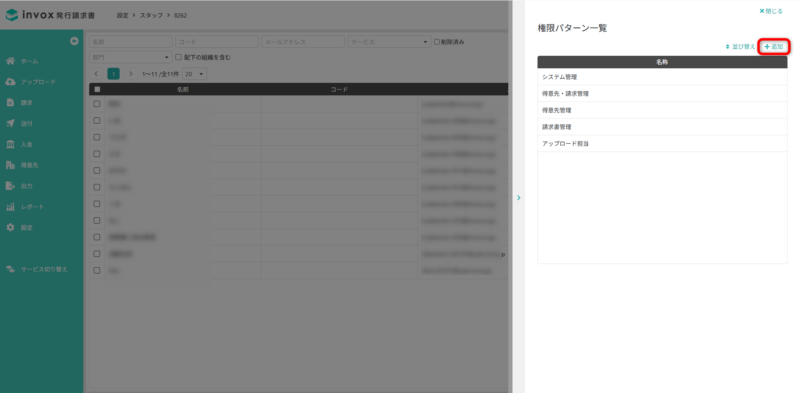Open the 20 rows-per-page dropdown
Viewport: 800px width, 393px height.
(194, 74)
